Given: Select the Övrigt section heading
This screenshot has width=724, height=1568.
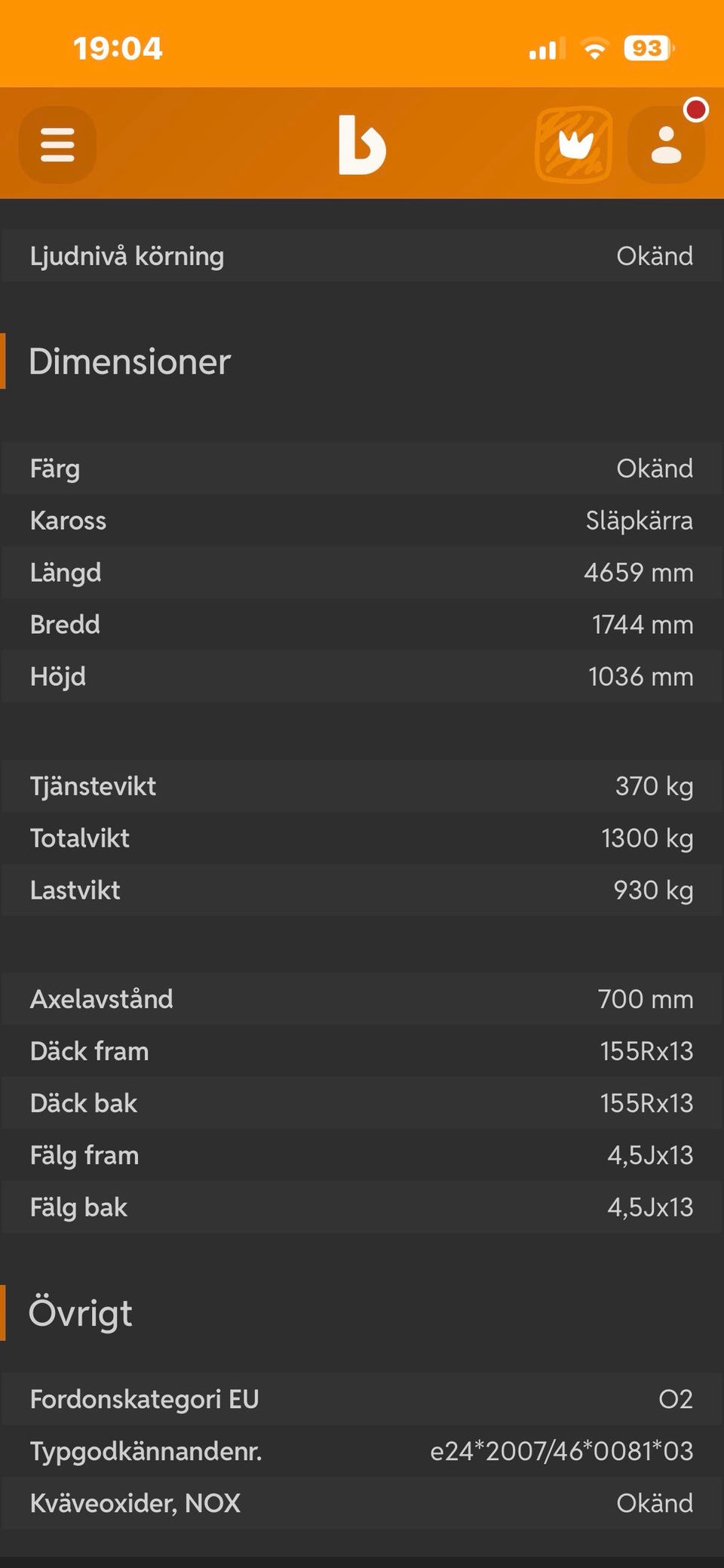Looking at the screenshot, I should coord(81,1314).
